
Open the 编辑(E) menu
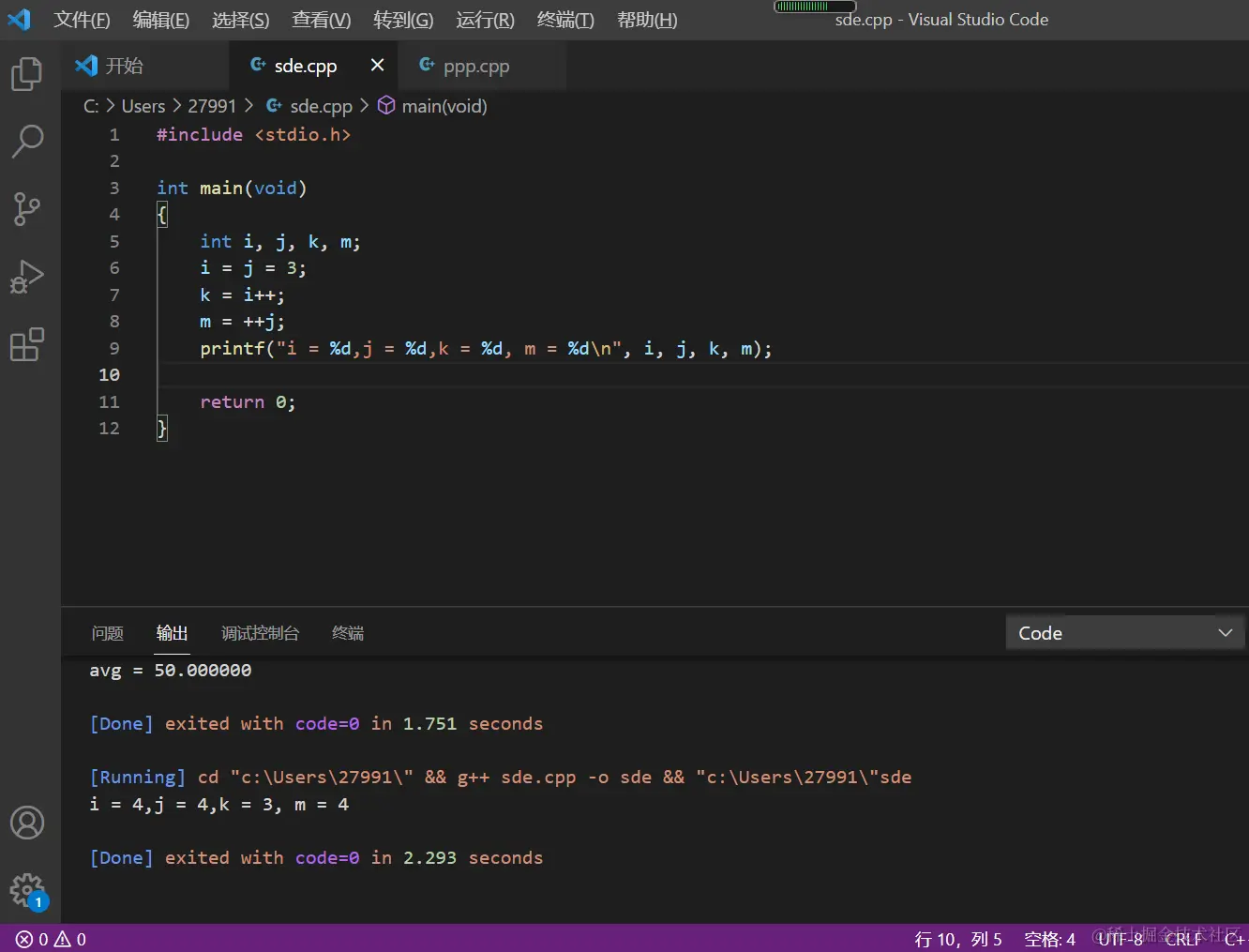click(160, 20)
